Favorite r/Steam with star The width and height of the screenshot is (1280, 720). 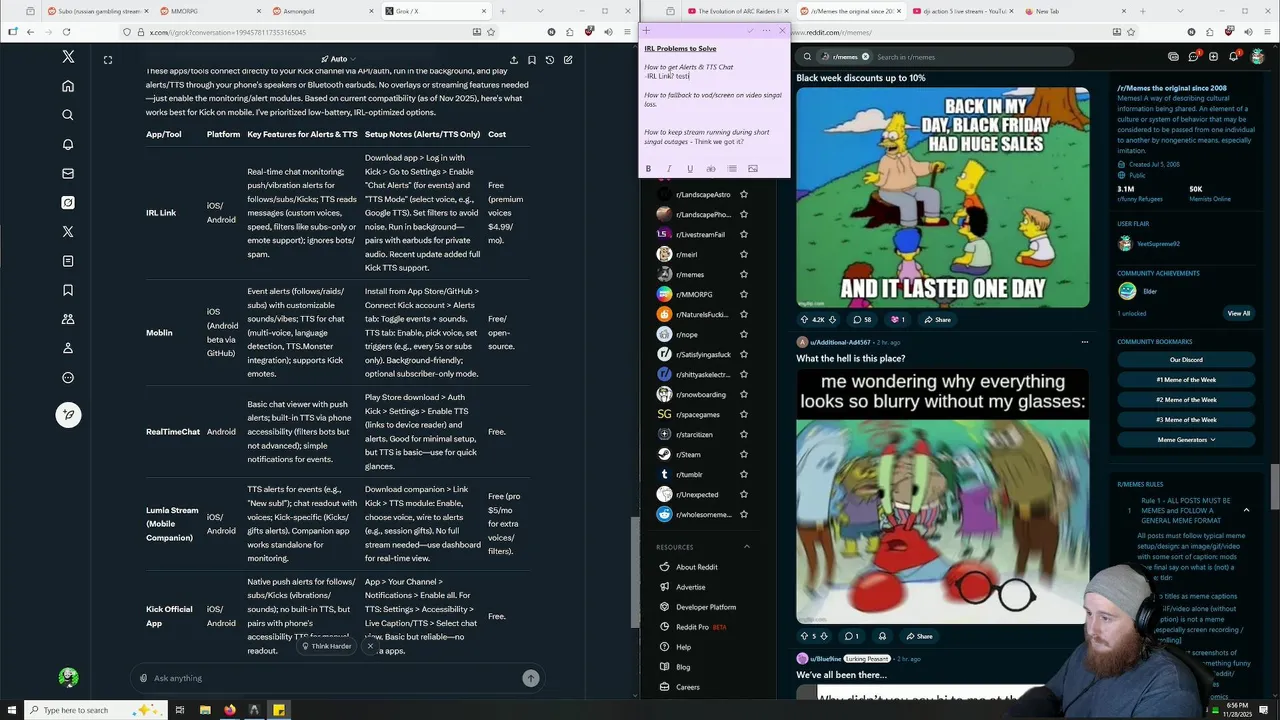pyautogui.click(x=743, y=454)
